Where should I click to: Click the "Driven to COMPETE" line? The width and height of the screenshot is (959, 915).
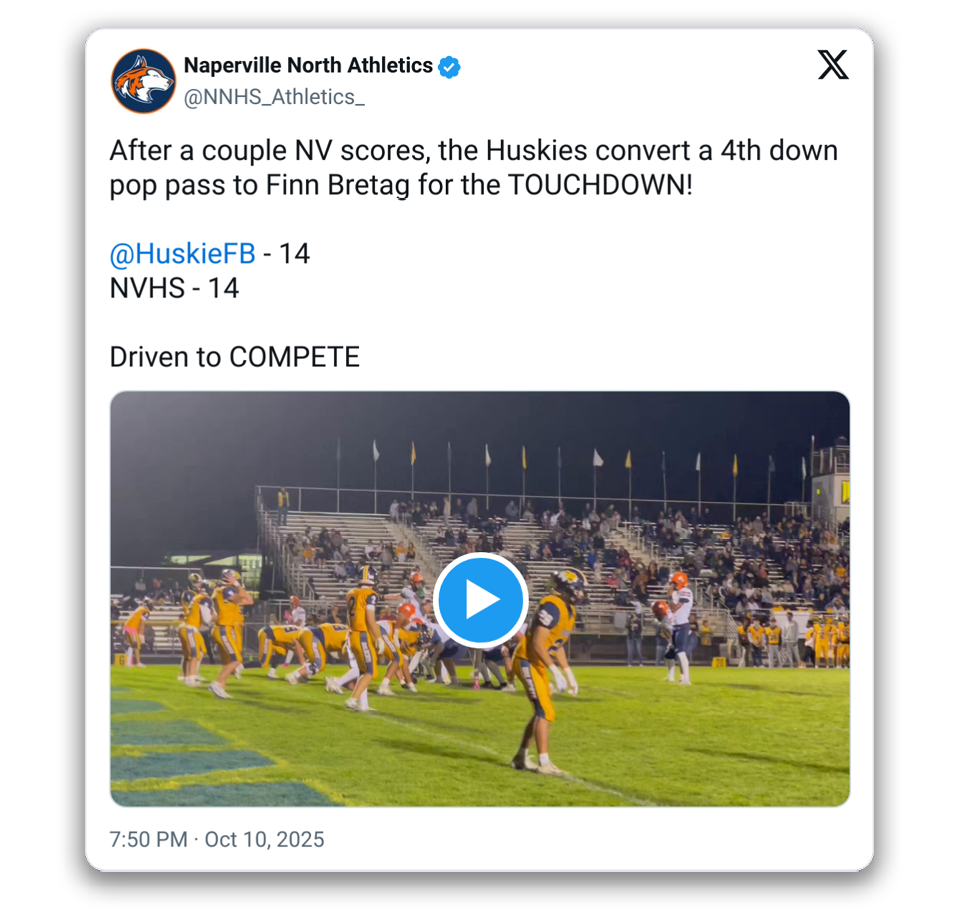[234, 357]
